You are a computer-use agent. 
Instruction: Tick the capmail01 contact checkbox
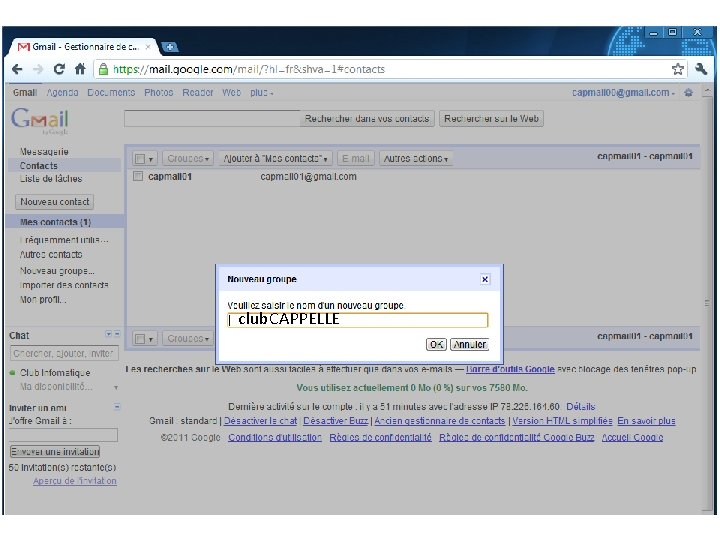(138, 176)
